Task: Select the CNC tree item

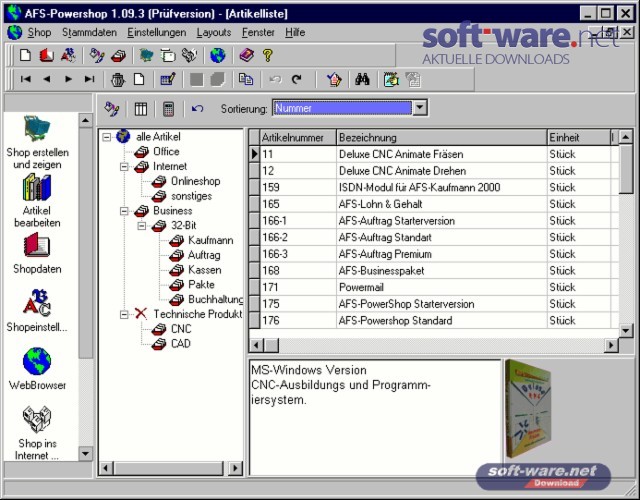Action: pyautogui.click(x=181, y=329)
